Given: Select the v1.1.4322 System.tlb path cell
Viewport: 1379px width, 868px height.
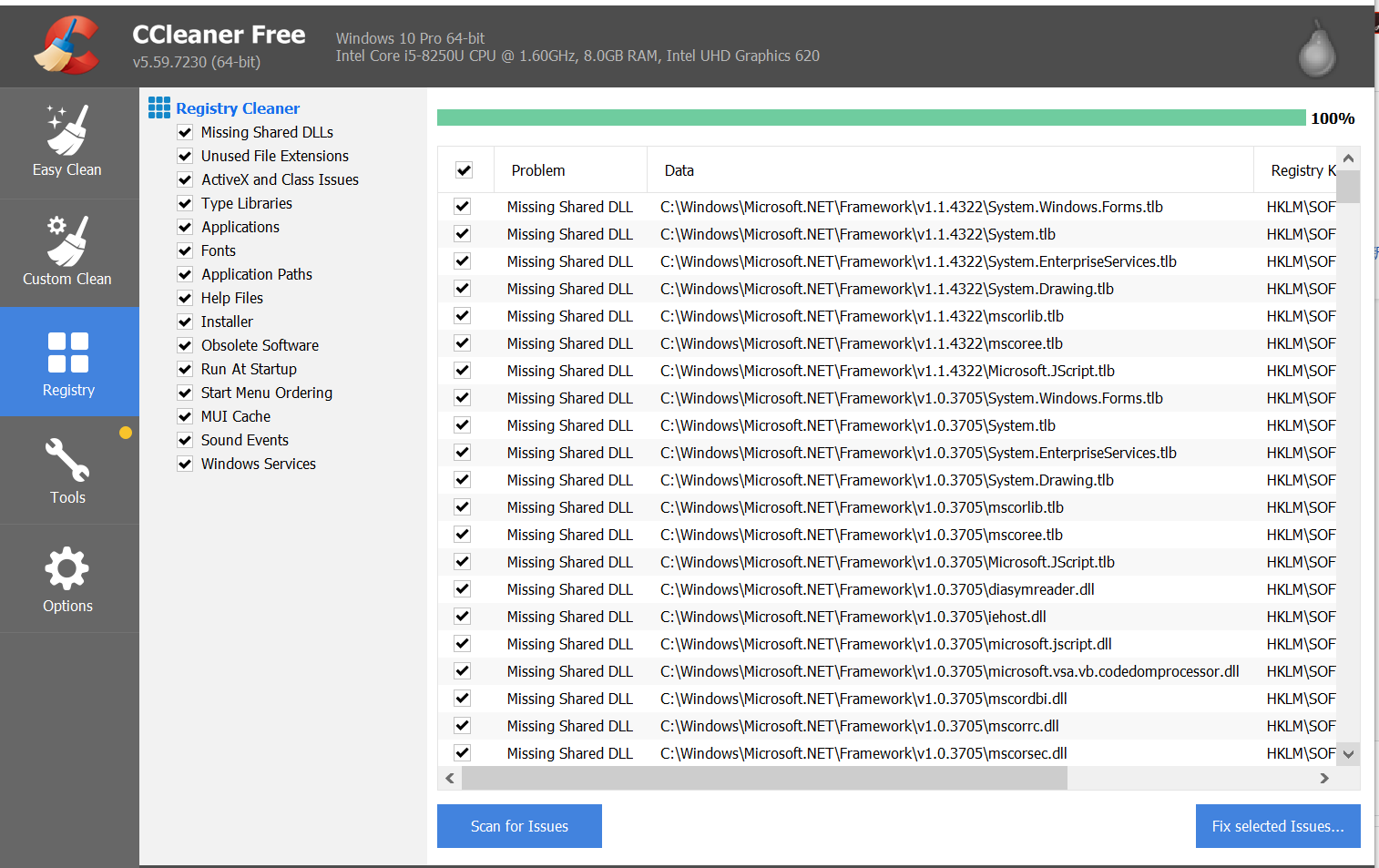Looking at the screenshot, I should (858, 234).
